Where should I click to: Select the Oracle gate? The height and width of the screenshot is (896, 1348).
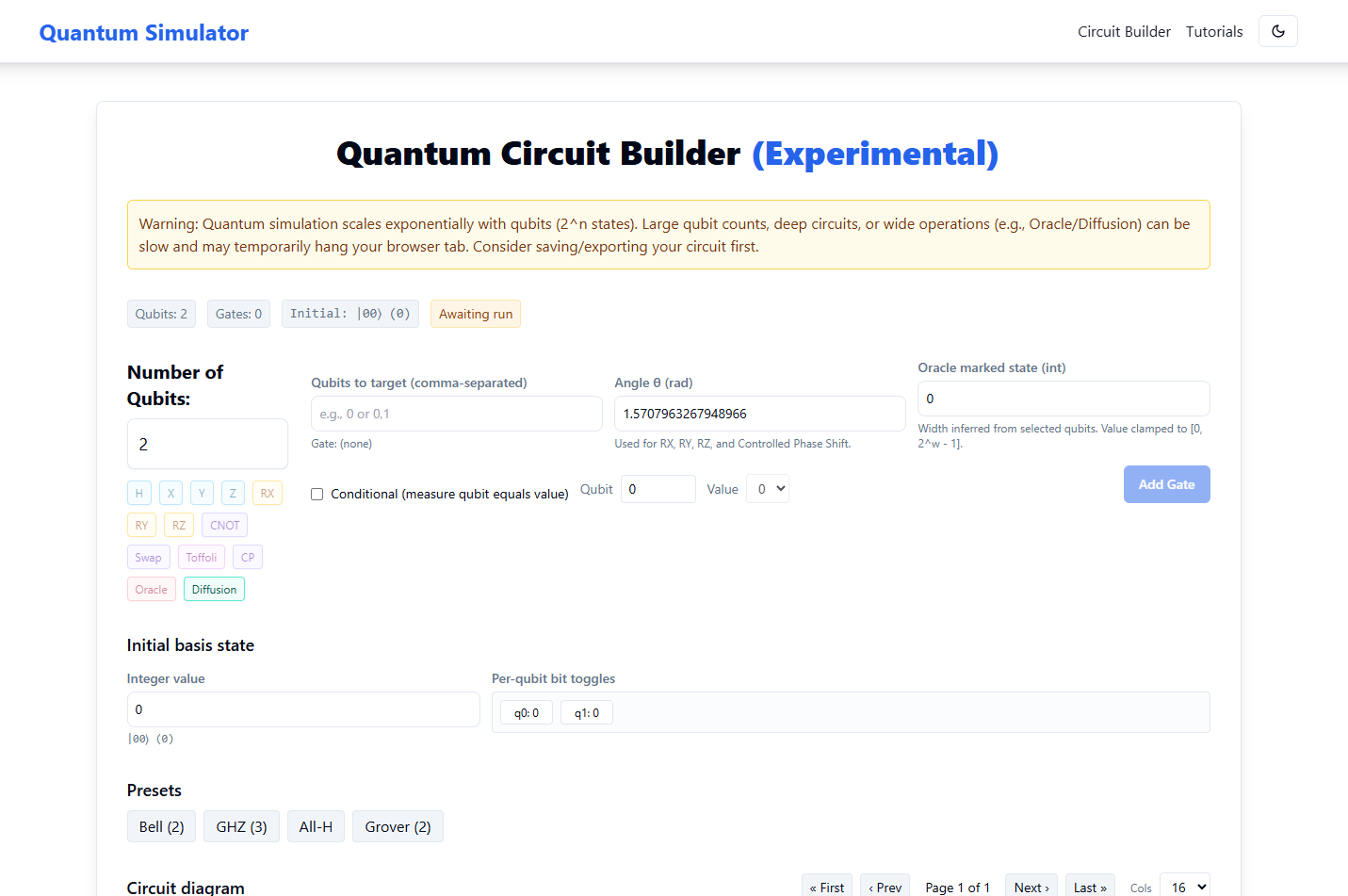(x=151, y=589)
